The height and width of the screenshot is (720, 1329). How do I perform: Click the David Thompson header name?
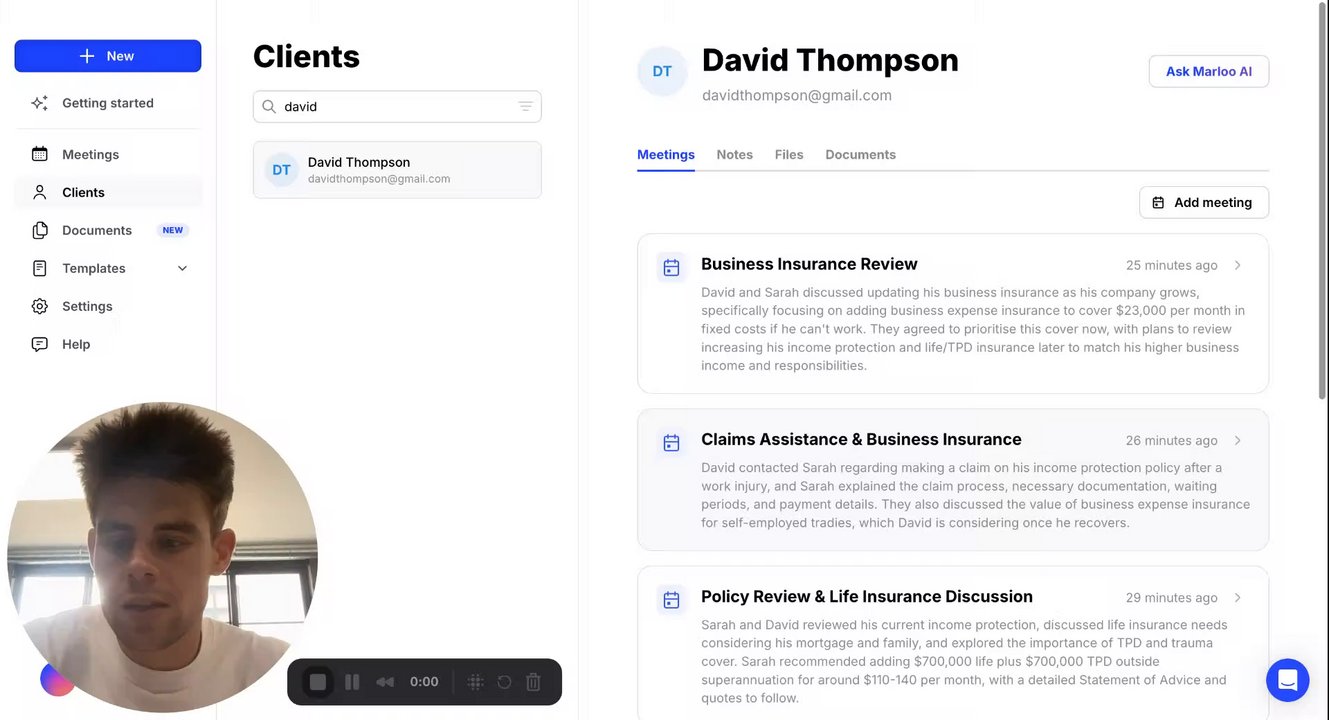(x=830, y=60)
